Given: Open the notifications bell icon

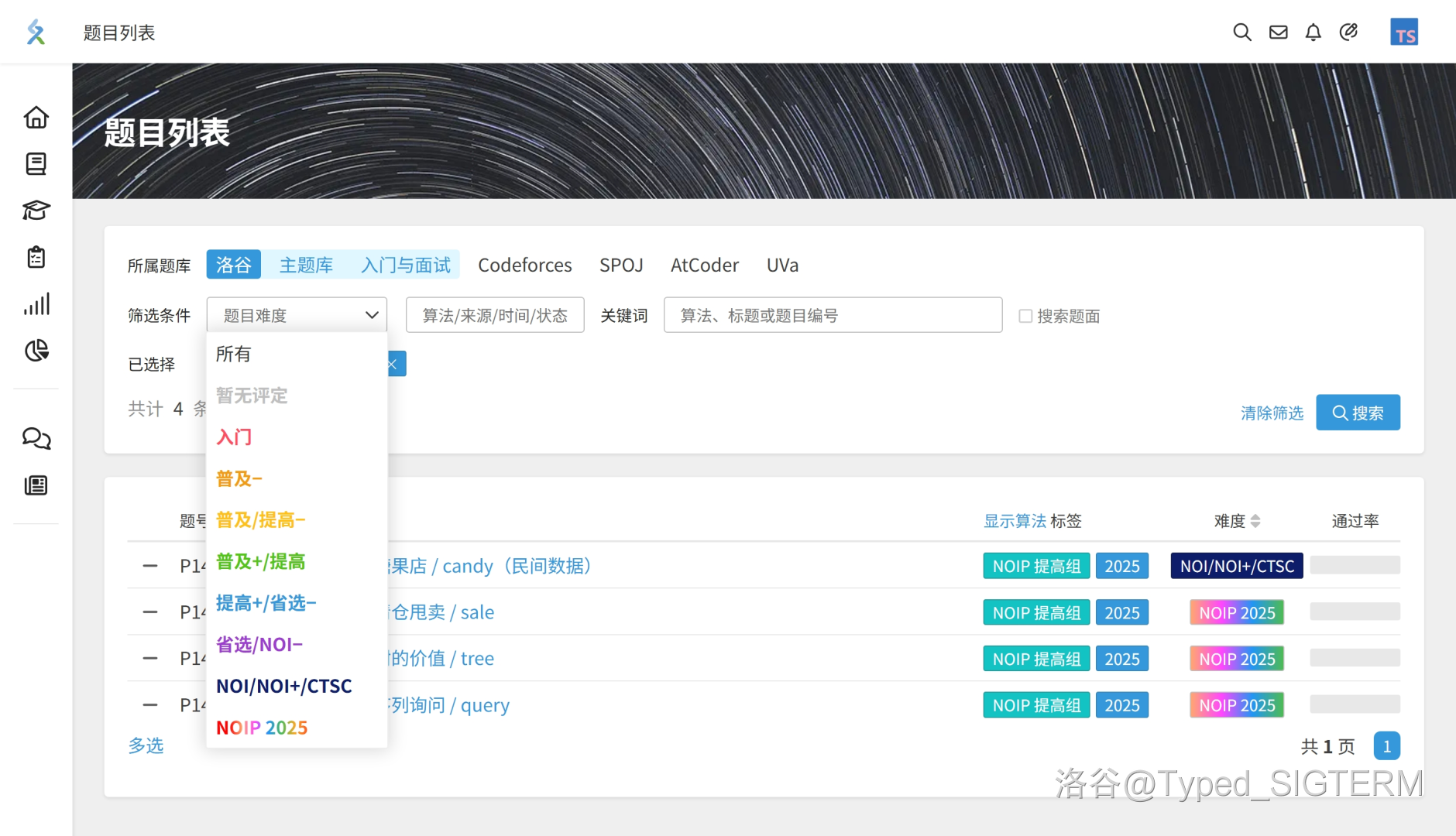Looking at the screenshot, I should pos(1313,33).
